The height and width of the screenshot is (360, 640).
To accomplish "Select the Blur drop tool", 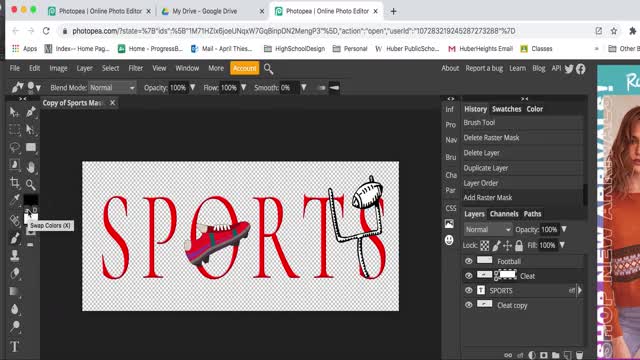I will click(x=15, y=309).
